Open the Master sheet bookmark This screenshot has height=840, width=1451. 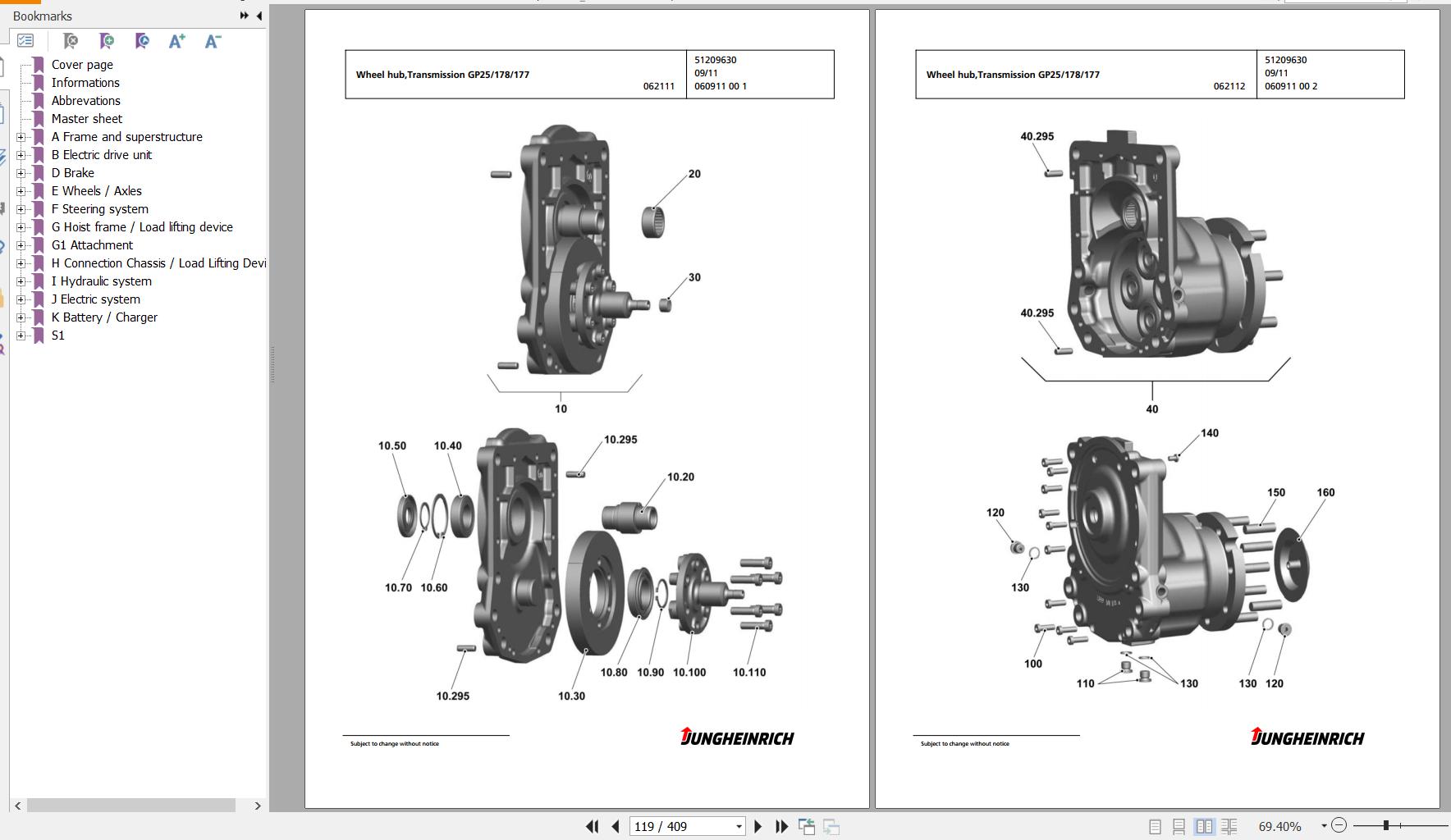(x=87, y=119)
